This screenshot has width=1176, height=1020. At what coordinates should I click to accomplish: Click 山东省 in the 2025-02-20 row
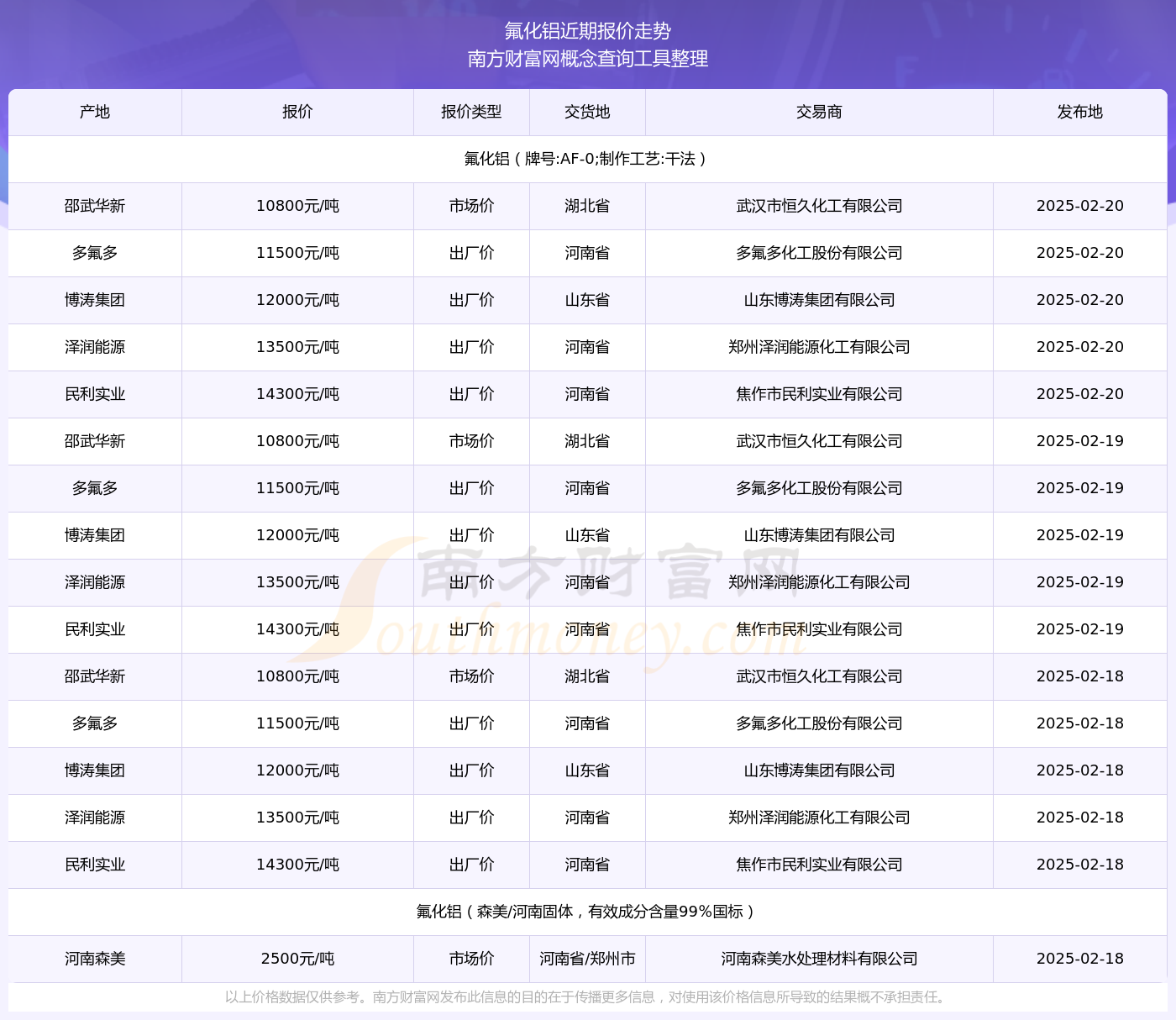point(587,300)
